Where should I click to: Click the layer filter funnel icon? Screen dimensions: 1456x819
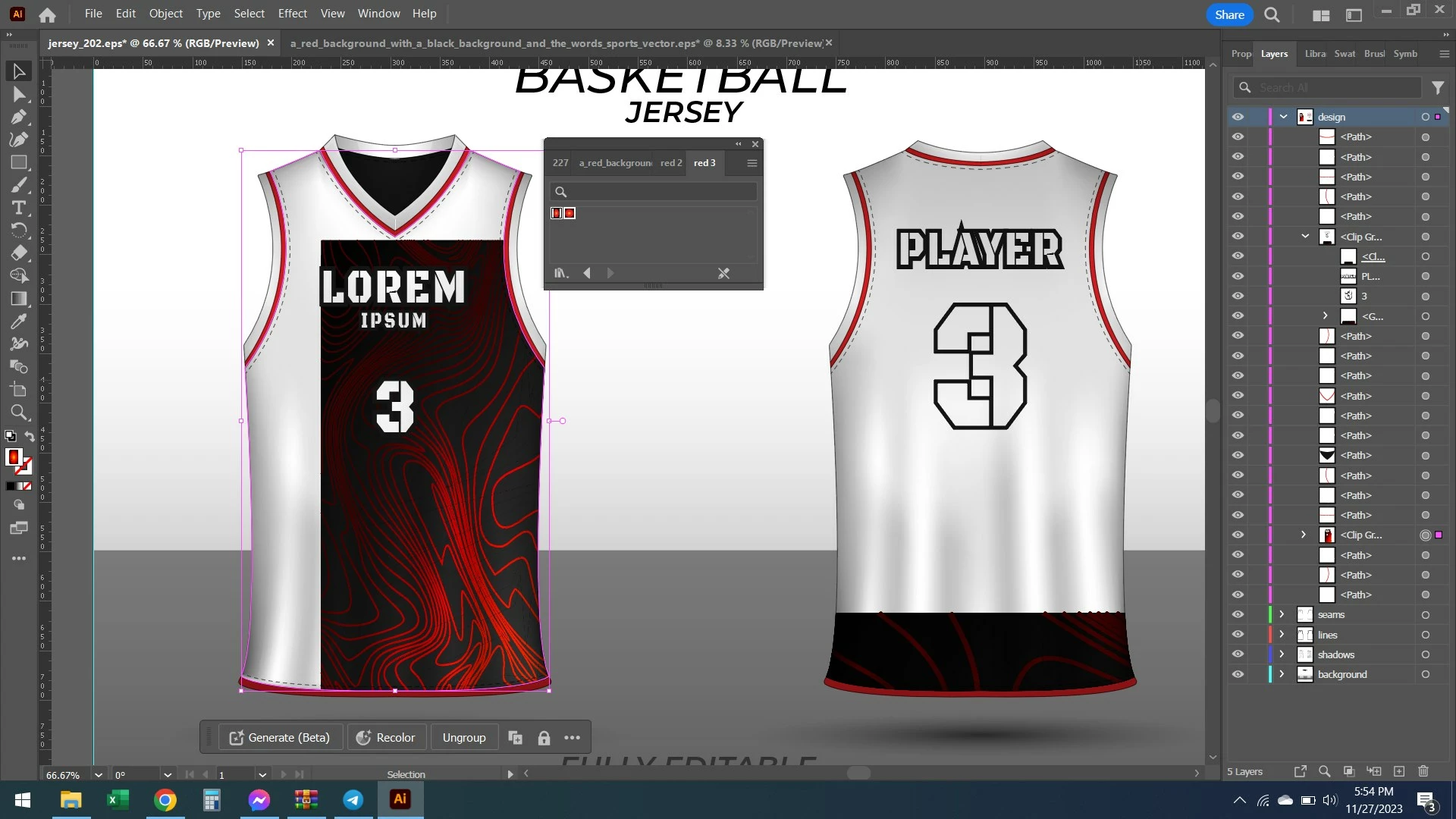1438,88
